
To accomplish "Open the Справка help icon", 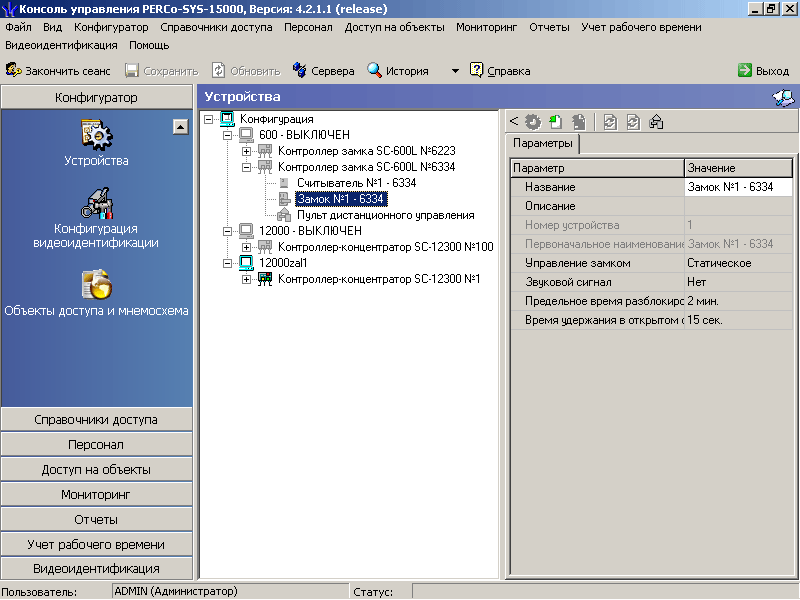I will click(476, 70).
